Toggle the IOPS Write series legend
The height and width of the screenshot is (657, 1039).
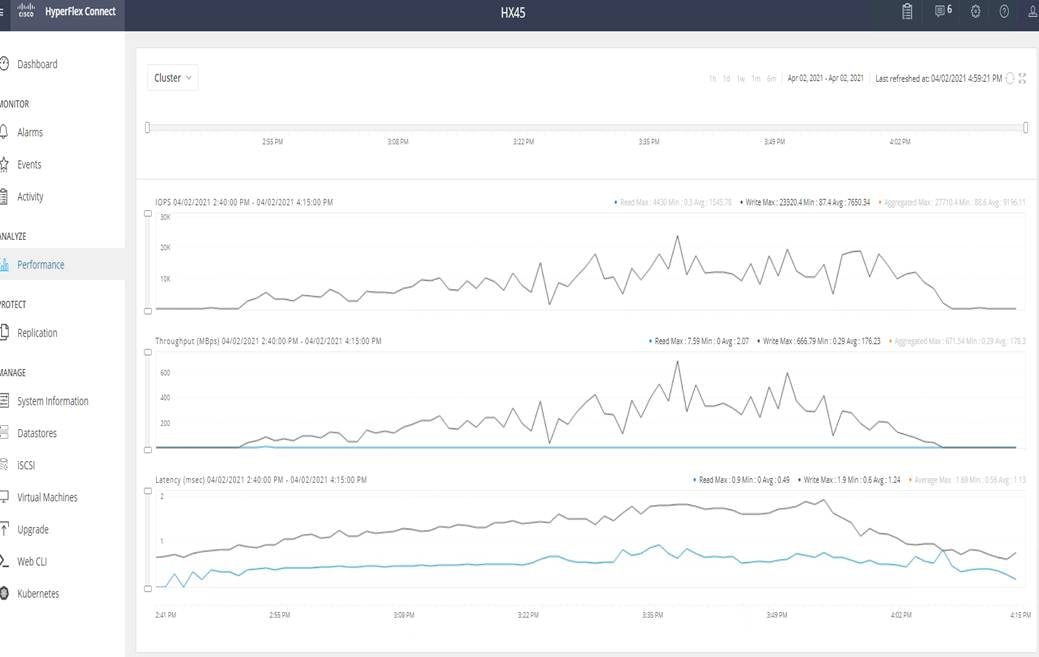(805, 203)
